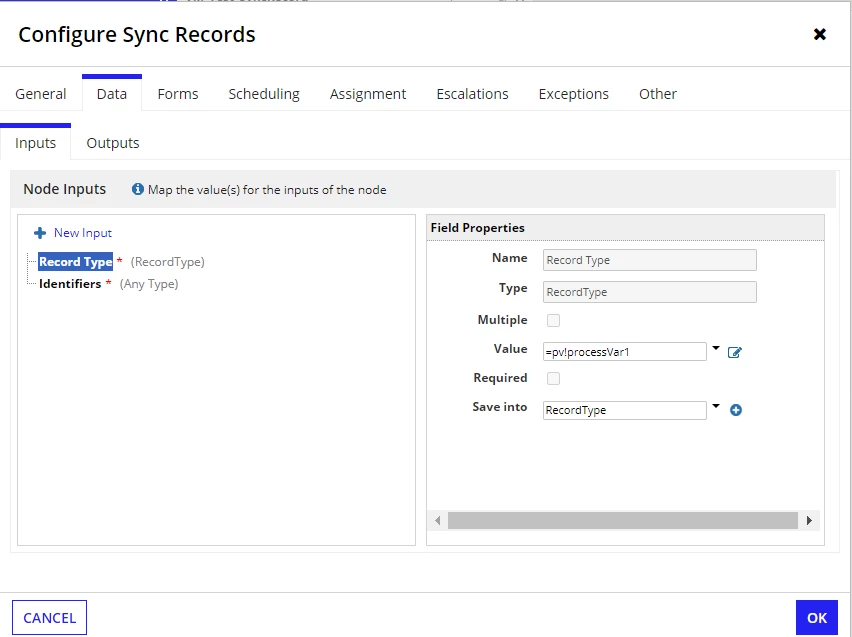Viewport: 852px width, 637px height.
Task: Click the 'Node Inputs' heading
Action: pyautogui.click(x=64, y=189)
